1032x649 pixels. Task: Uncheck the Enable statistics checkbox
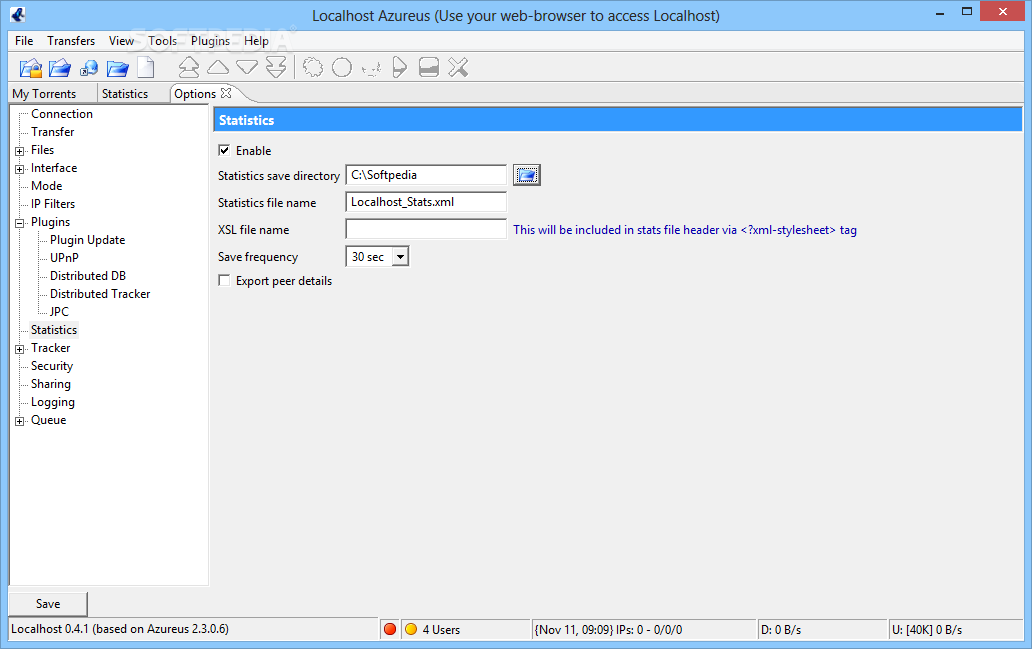224,151
